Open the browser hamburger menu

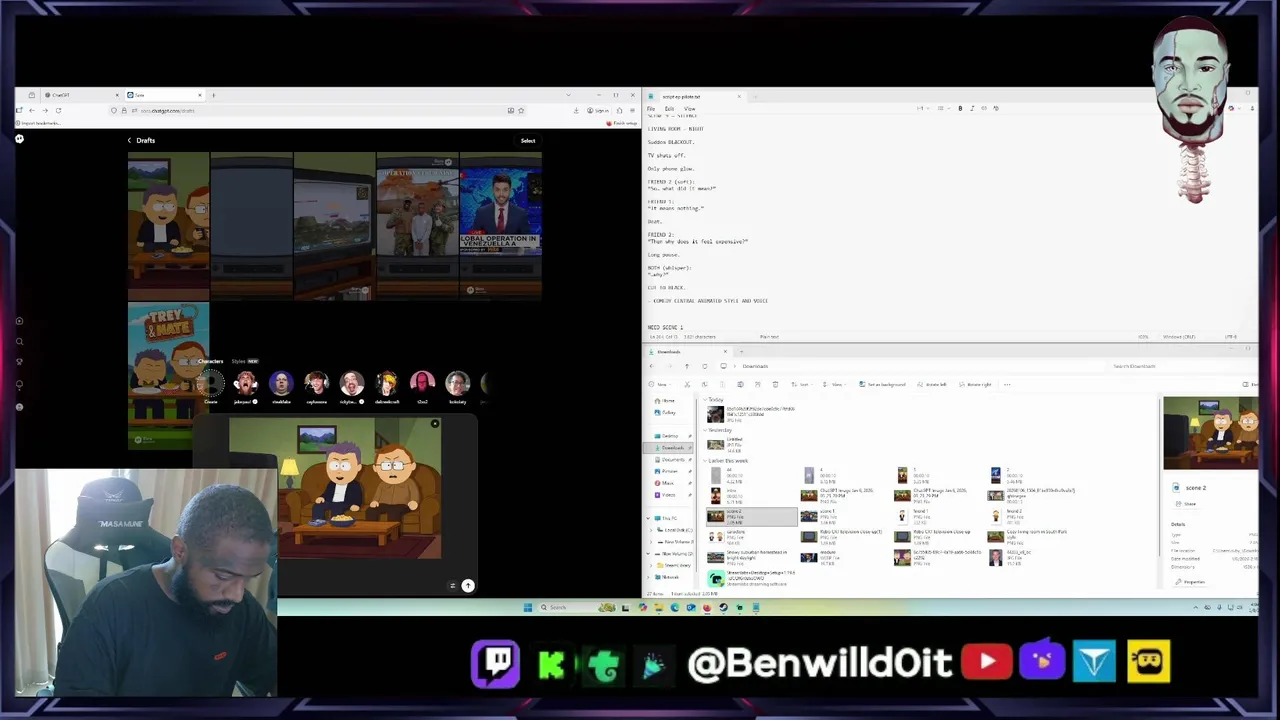[632, 110]
